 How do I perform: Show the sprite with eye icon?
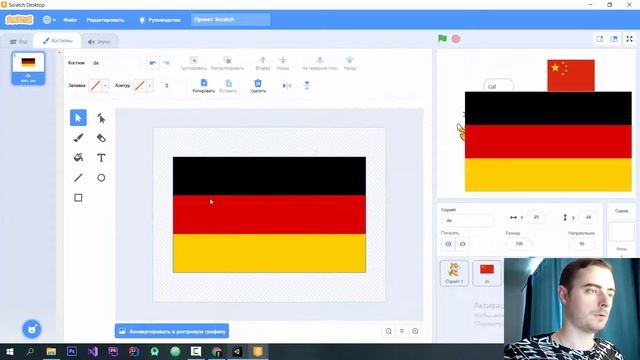pos(448,244)
